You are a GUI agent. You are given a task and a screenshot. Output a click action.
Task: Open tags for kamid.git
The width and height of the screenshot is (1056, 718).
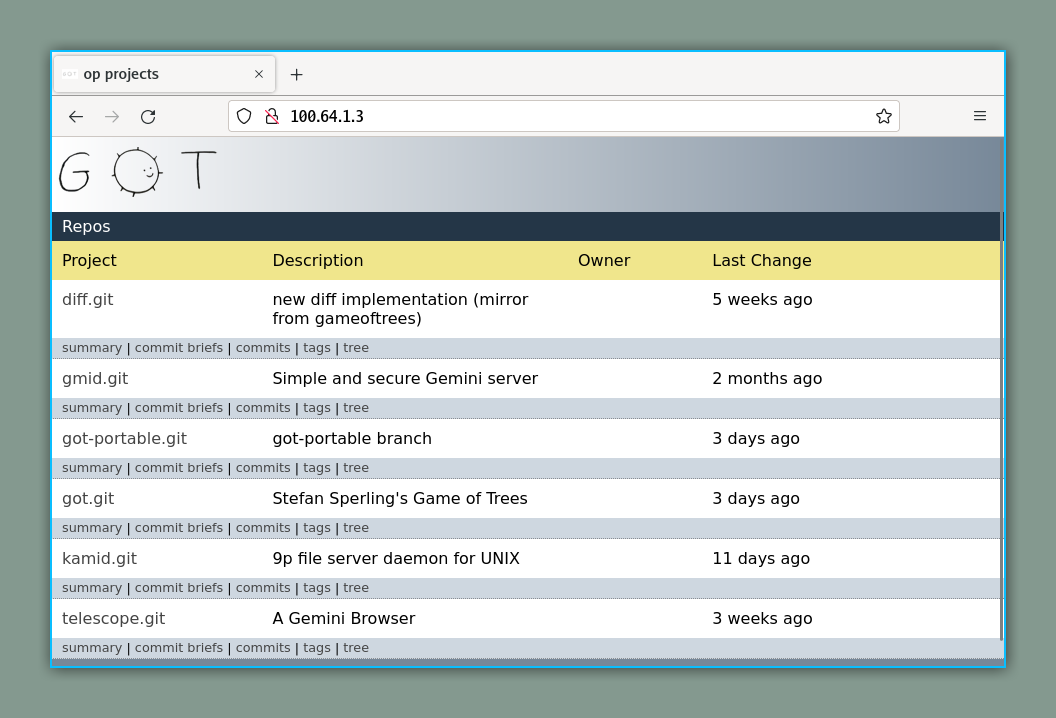(316, 588)
